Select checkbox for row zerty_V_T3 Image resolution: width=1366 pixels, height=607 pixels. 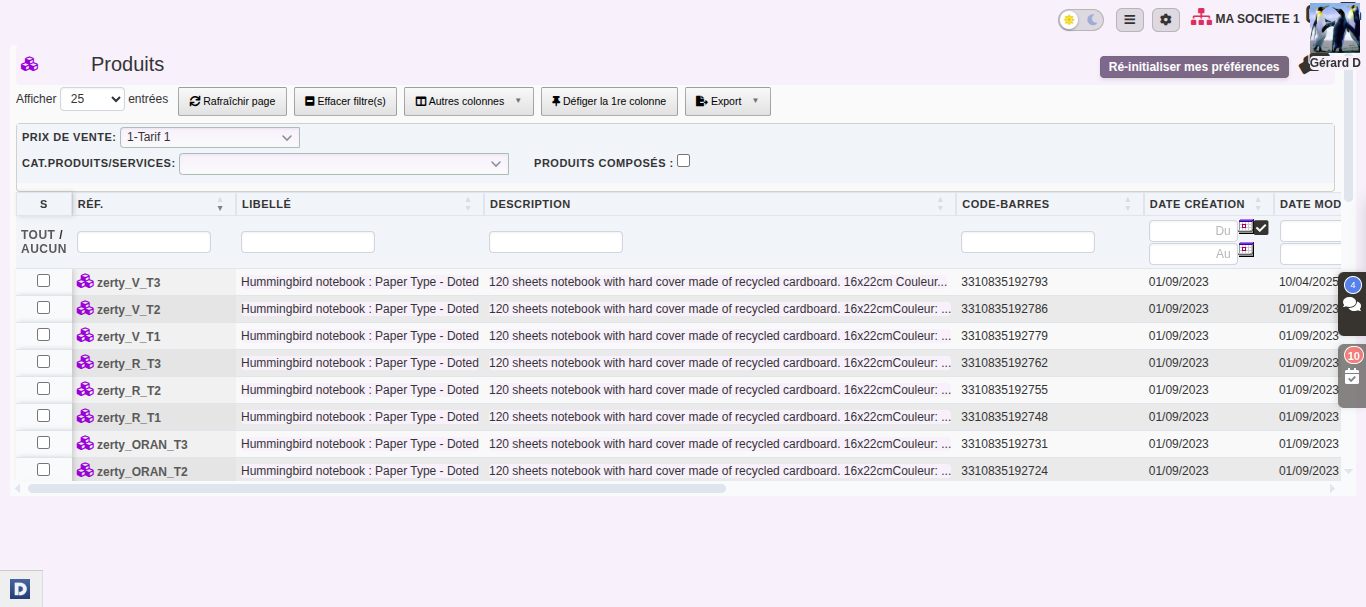[44, 281]
